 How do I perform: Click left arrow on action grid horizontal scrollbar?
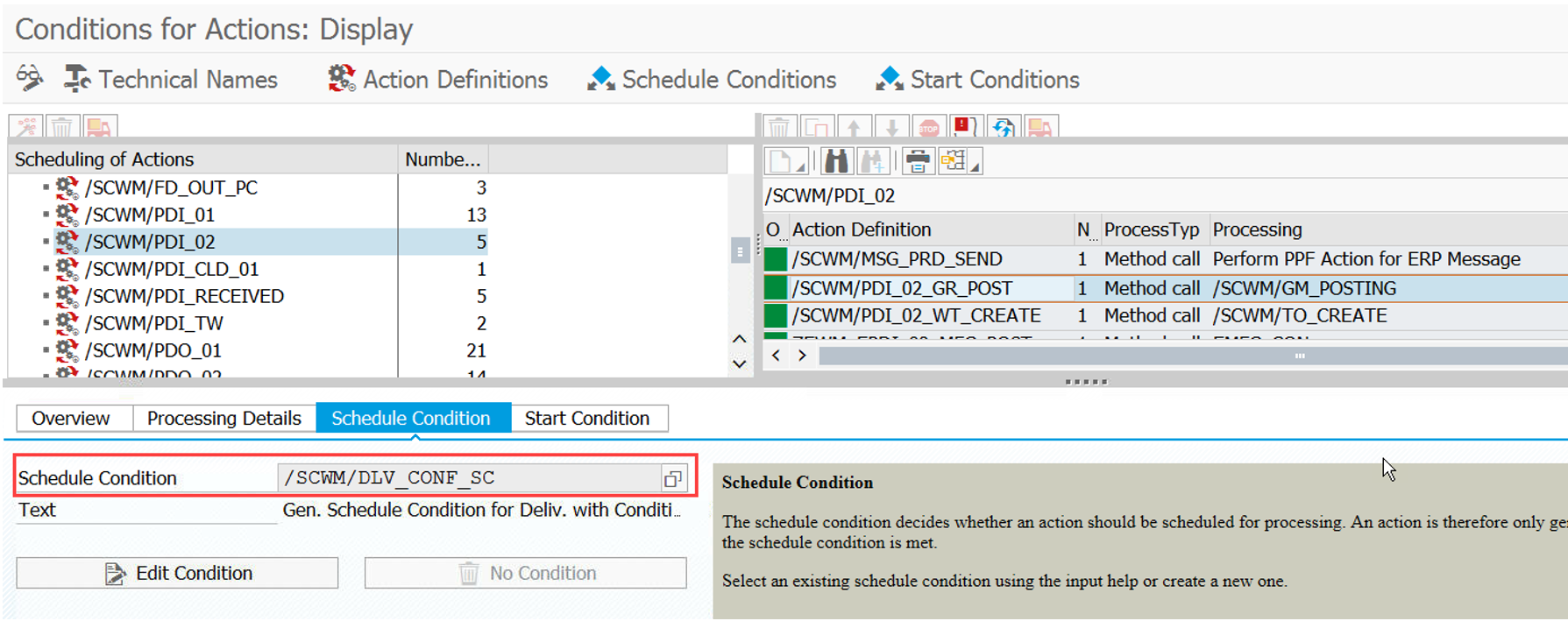point(776,356)
